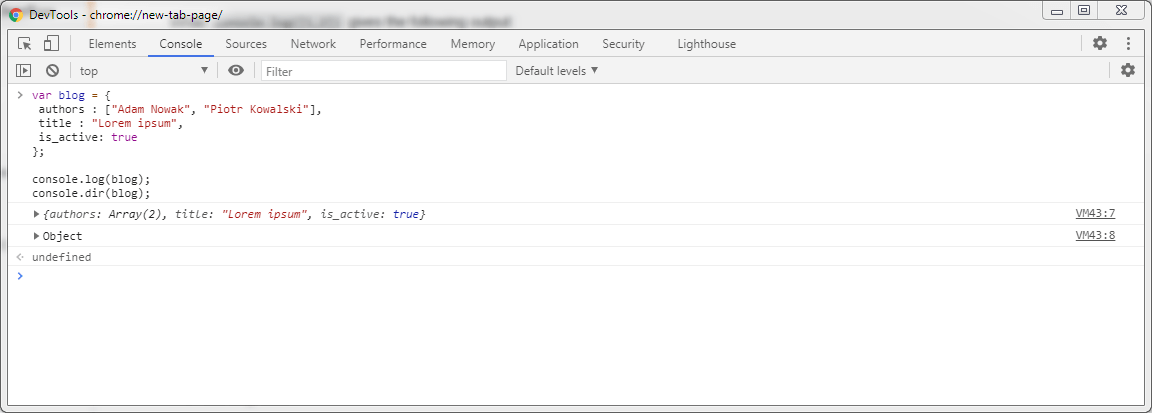
Task: Select the Security tab
Action: pyautogui.click(x=623, y=44)
